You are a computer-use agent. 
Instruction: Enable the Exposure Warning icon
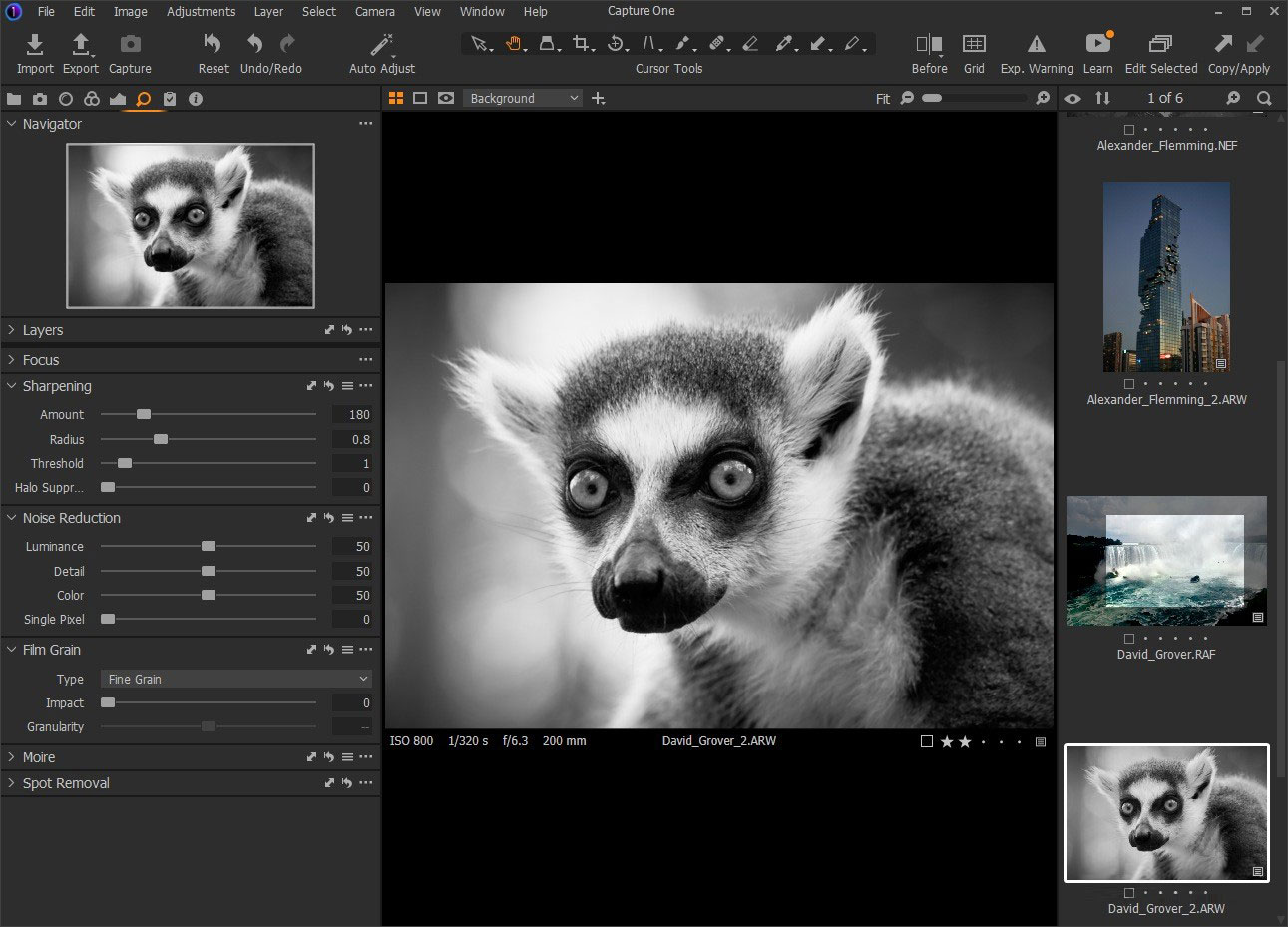pyautogui.click(x=1037, y=45)
